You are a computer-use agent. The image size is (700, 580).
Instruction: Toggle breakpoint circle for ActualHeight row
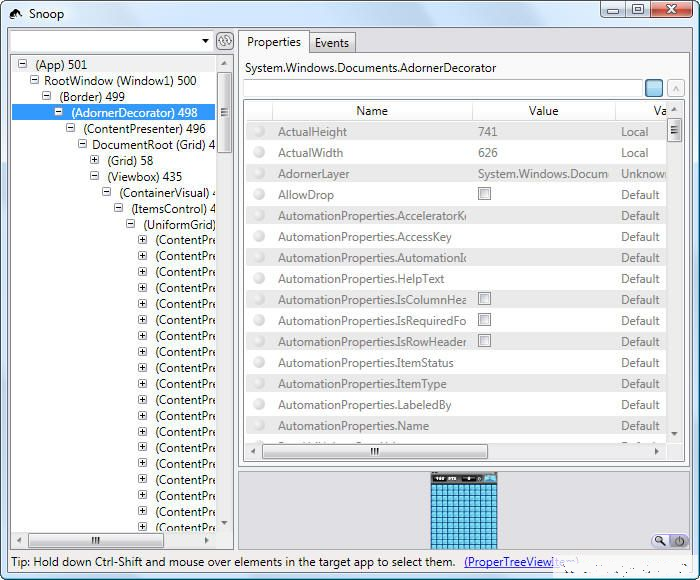click(259, 131)
